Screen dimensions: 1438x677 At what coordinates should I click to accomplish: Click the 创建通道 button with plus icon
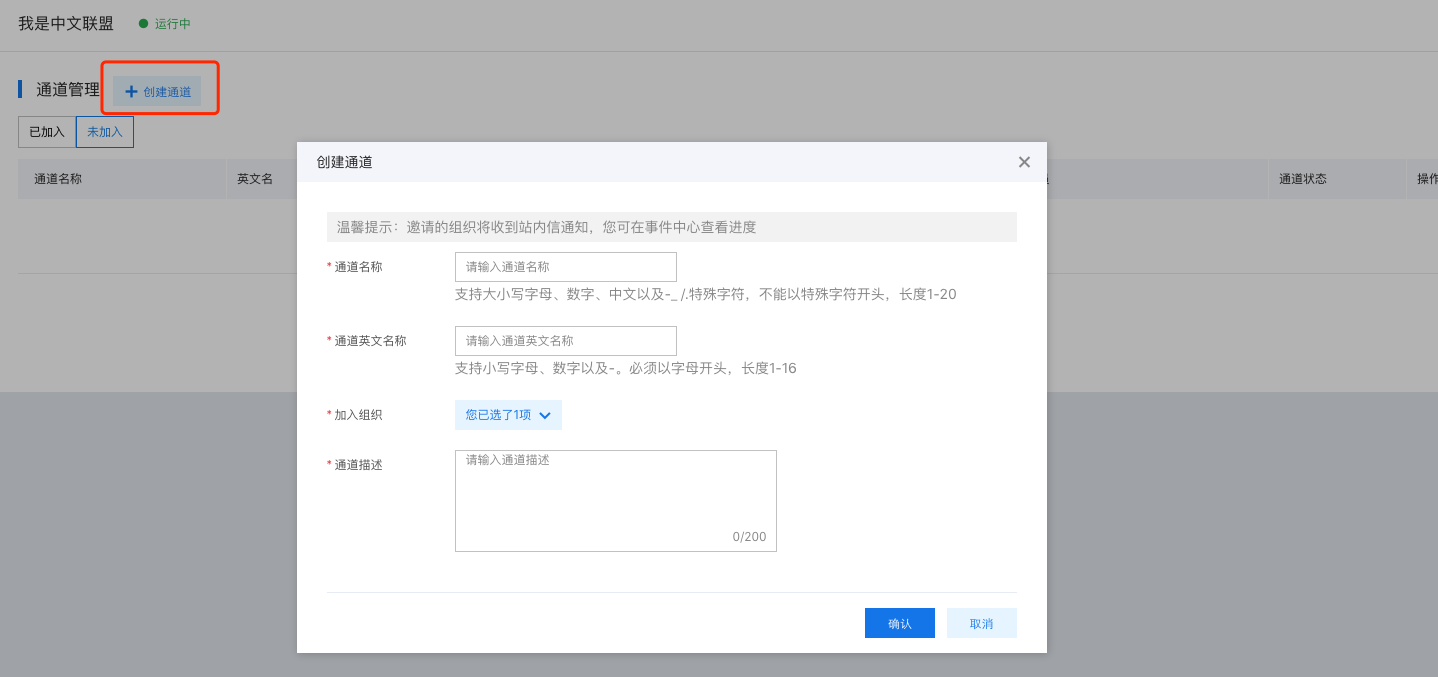(157, 91)
